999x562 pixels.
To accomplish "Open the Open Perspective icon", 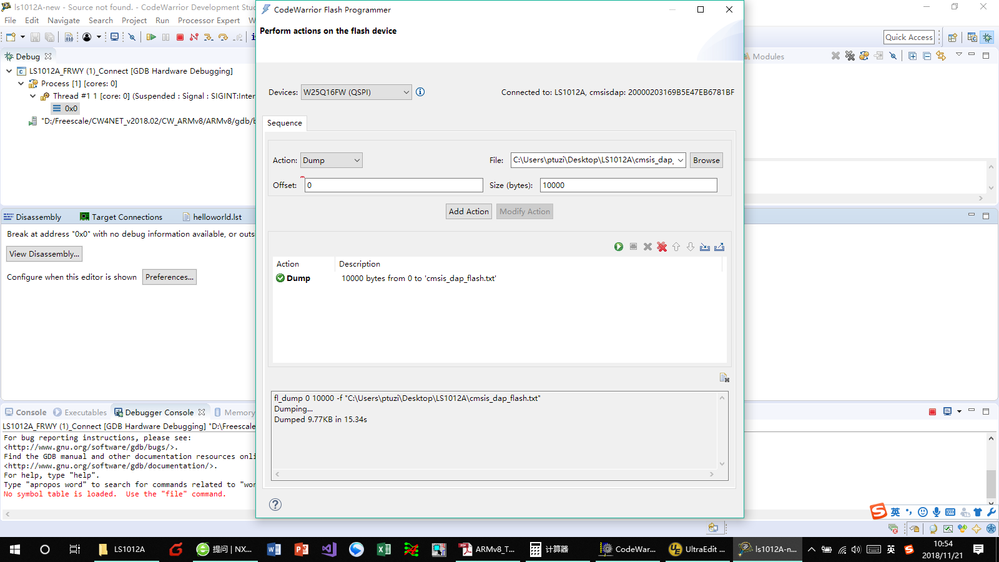I will (952, 38).
